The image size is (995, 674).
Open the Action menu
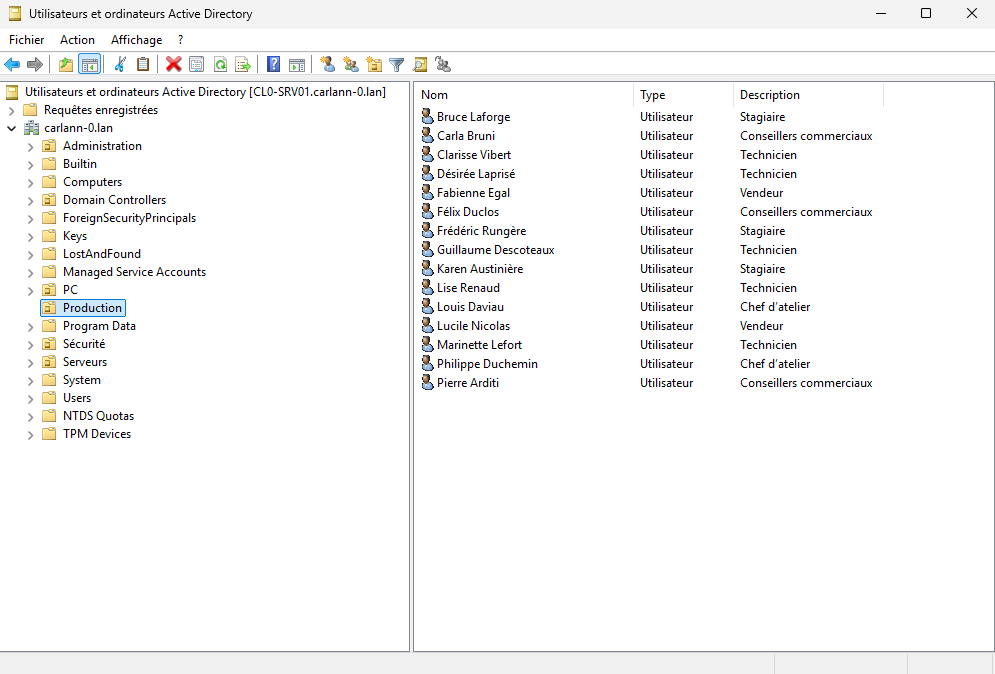77,40
